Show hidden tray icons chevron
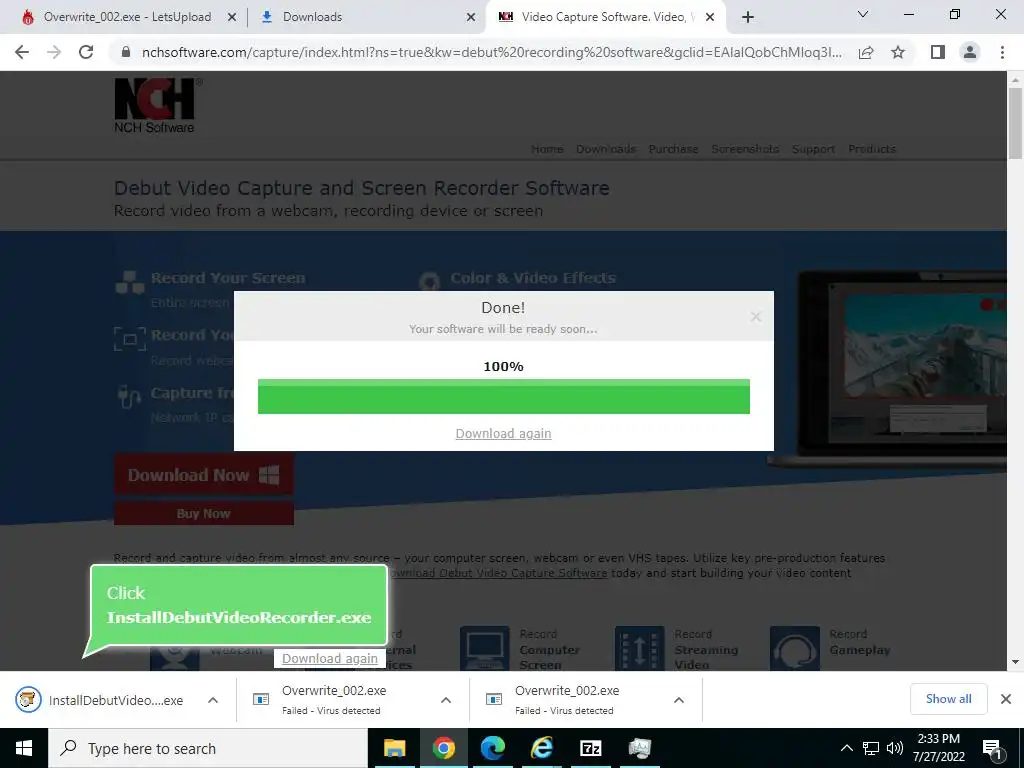 (x=846, y=748)
